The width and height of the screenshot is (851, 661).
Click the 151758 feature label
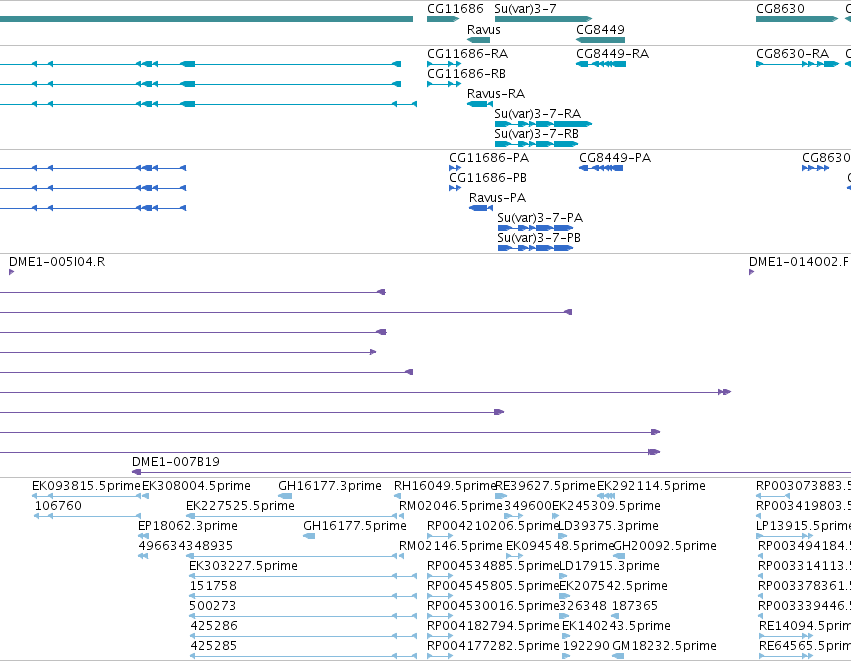coord(213,586)
